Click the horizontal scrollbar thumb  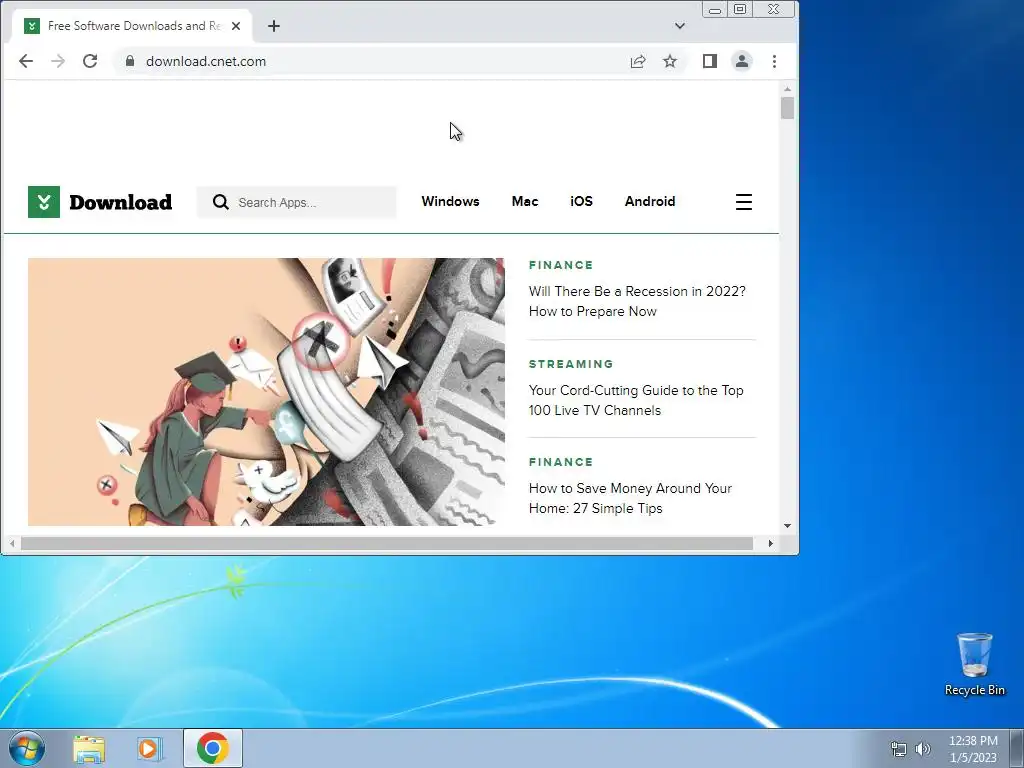[x=387, y=543]
